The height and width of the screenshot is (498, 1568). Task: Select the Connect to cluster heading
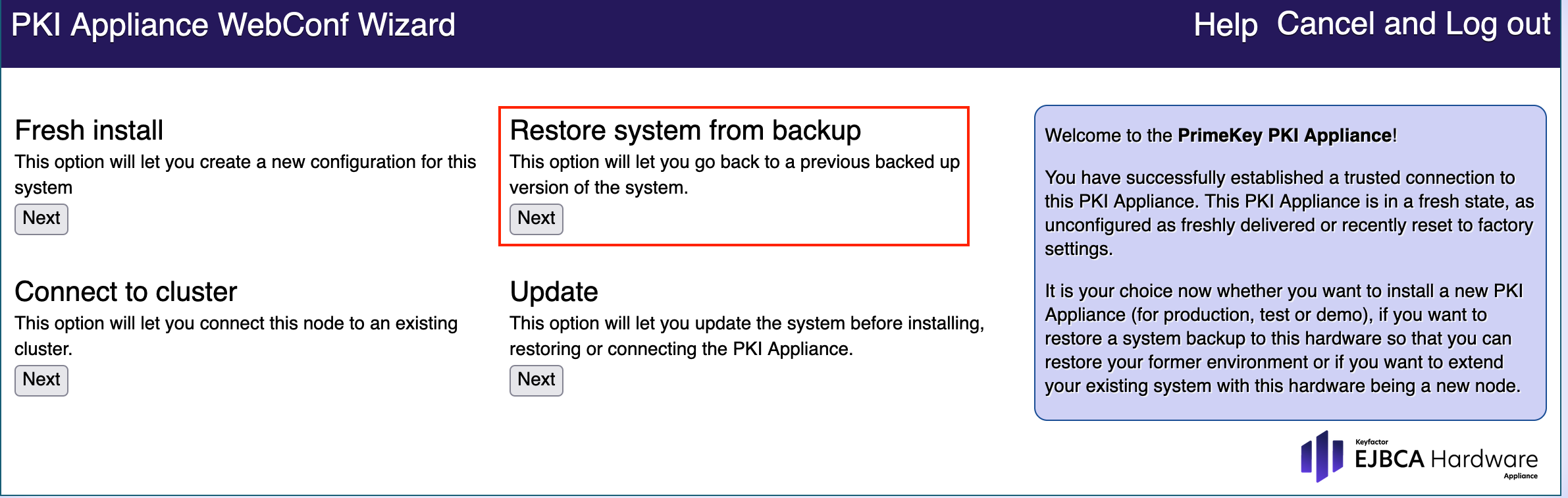tap(126, 292)
